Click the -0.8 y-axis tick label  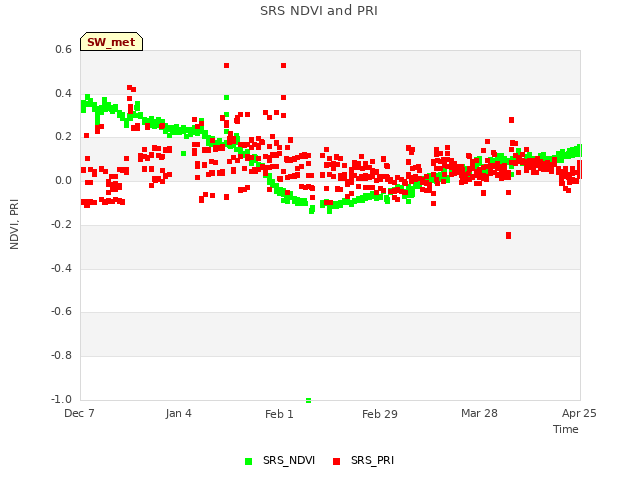pyautogui.click(x=62, y=356)
